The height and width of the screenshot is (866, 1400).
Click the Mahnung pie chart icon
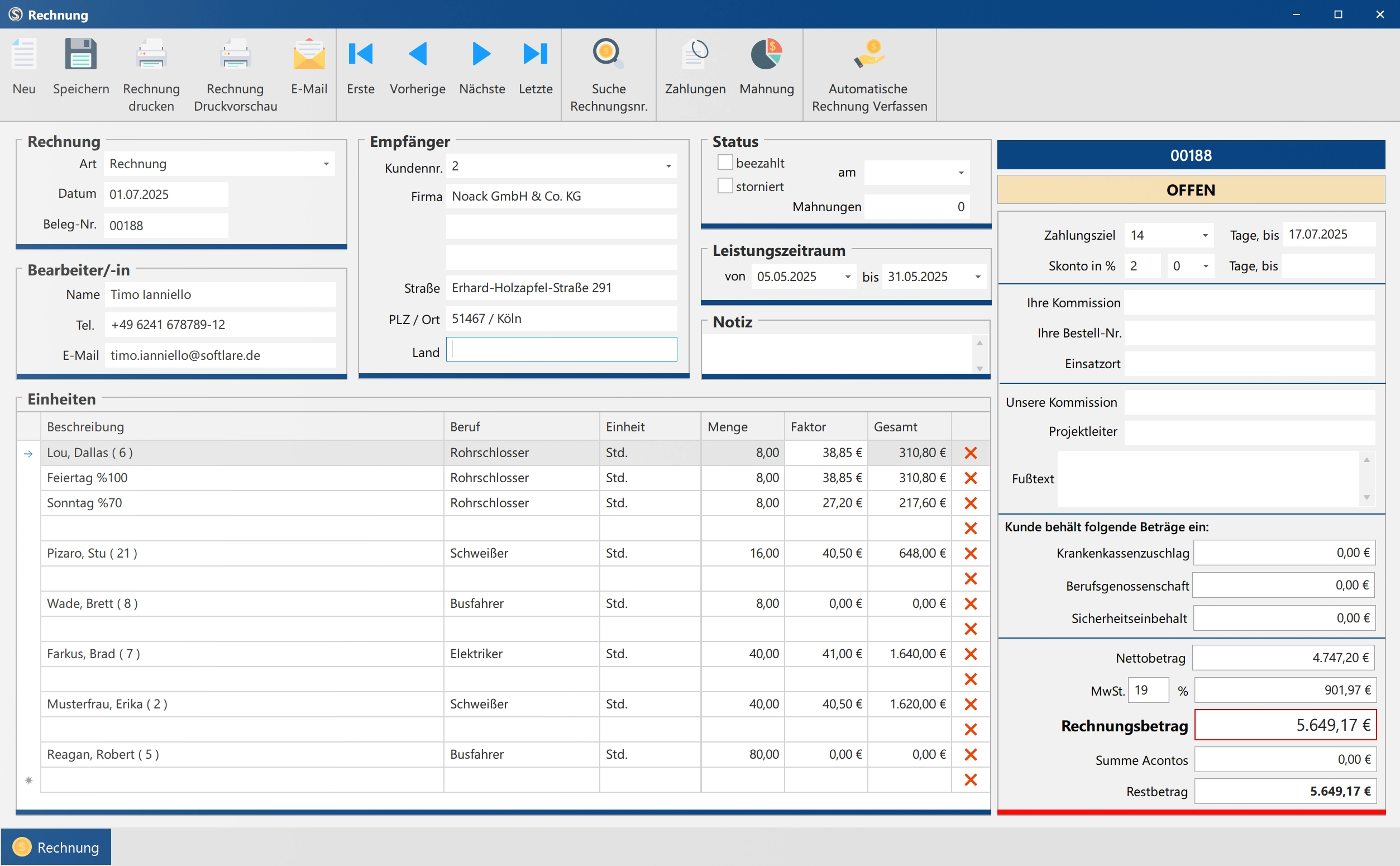[x=766, y=54]
